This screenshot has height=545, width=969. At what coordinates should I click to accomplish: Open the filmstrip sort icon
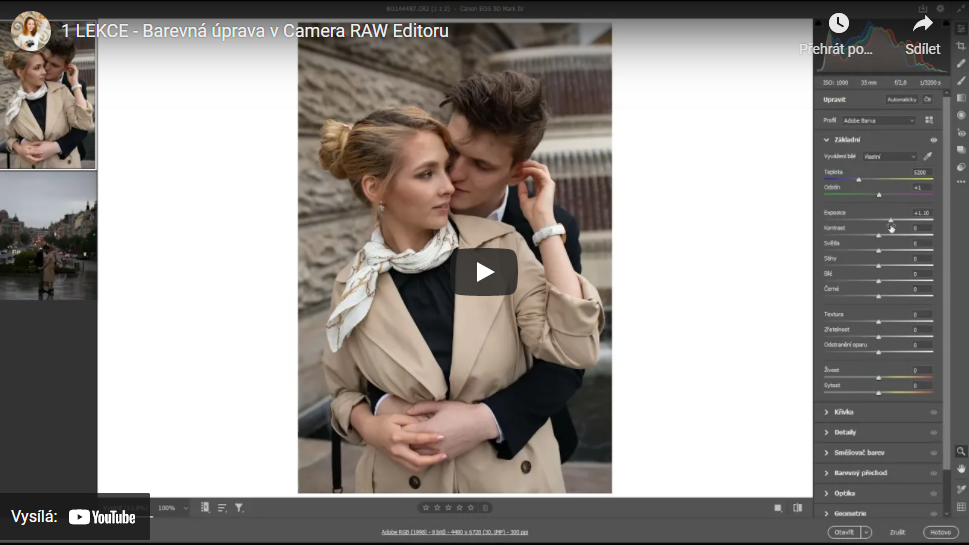(x=222, y=507)
